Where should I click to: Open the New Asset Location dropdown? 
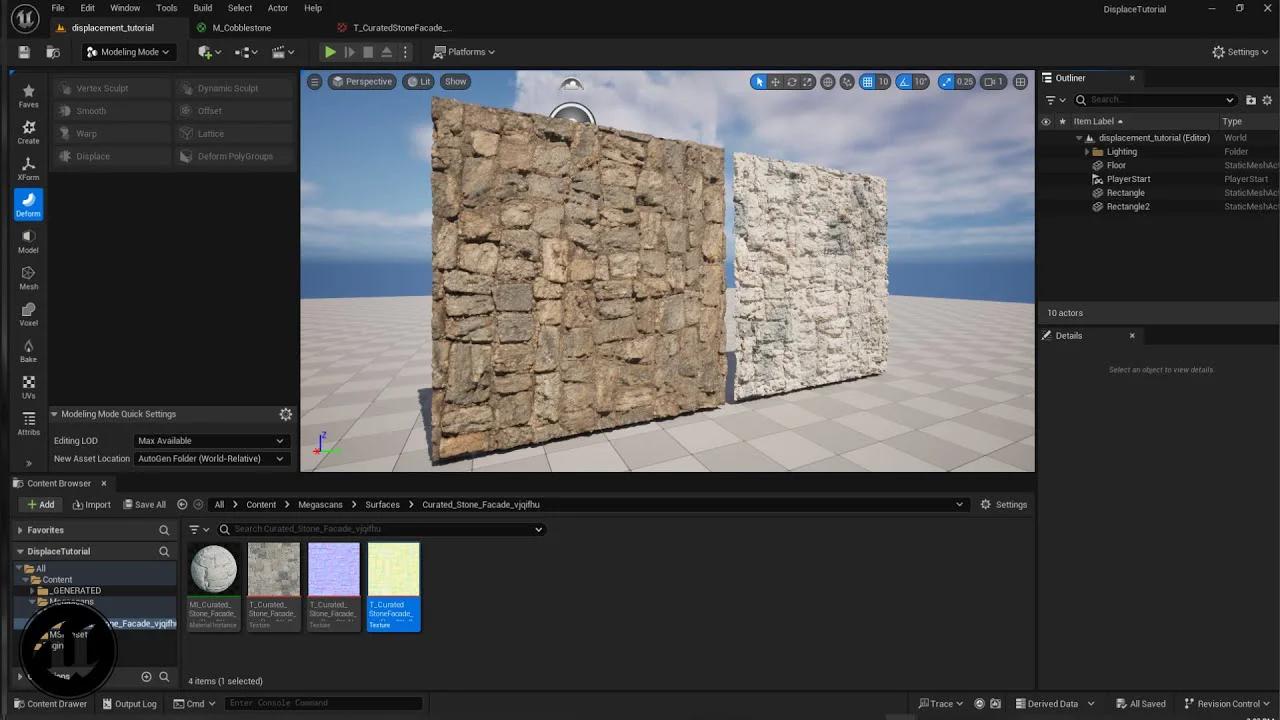tap(210, 458)
